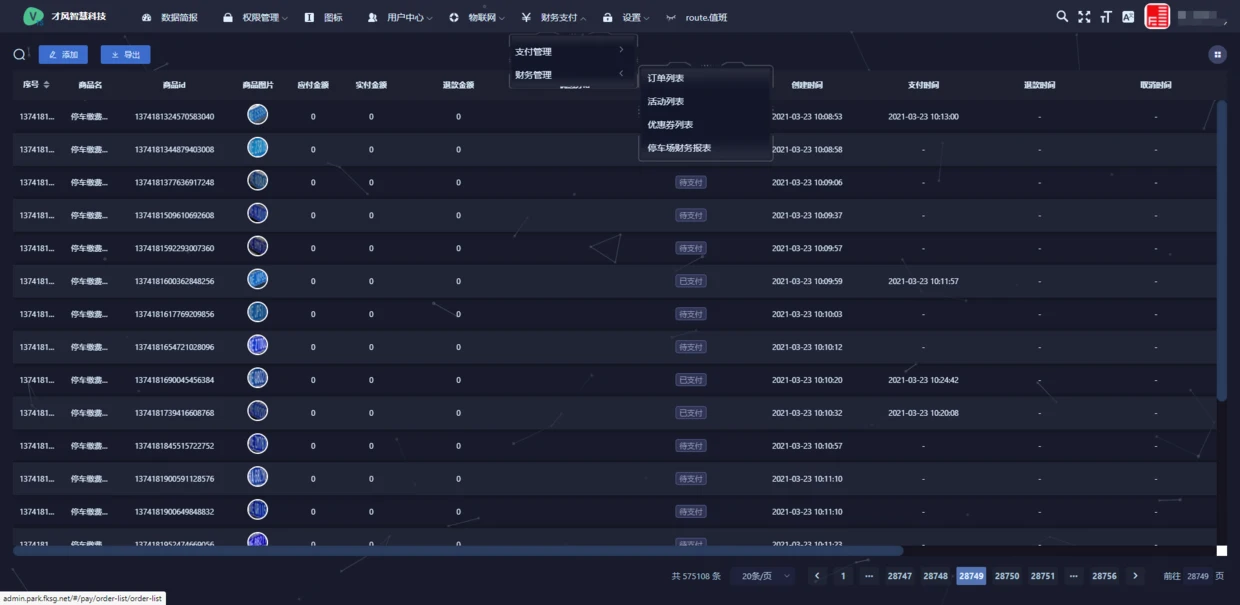Click the 待支付 tag for order 1374181377636917248
This screenshot has width=1240, height=605.
tap(691, 182)
